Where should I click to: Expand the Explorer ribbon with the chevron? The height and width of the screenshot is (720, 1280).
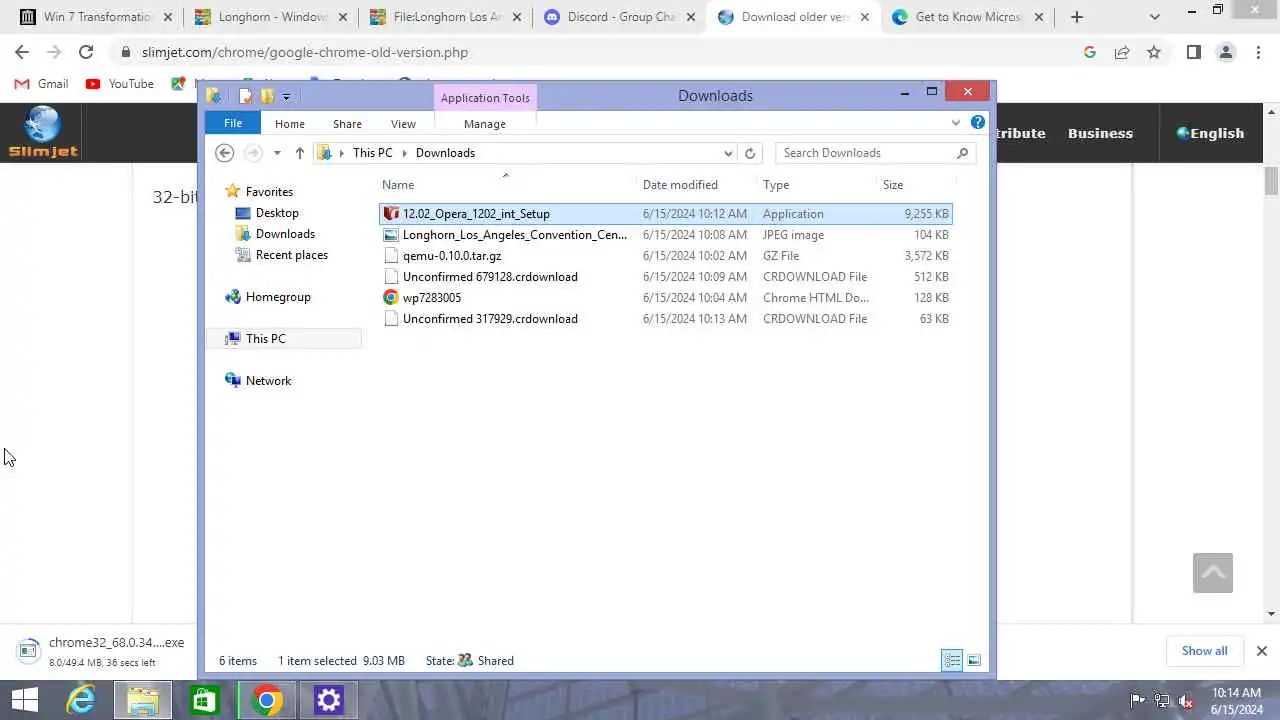(x=956, y=123)
